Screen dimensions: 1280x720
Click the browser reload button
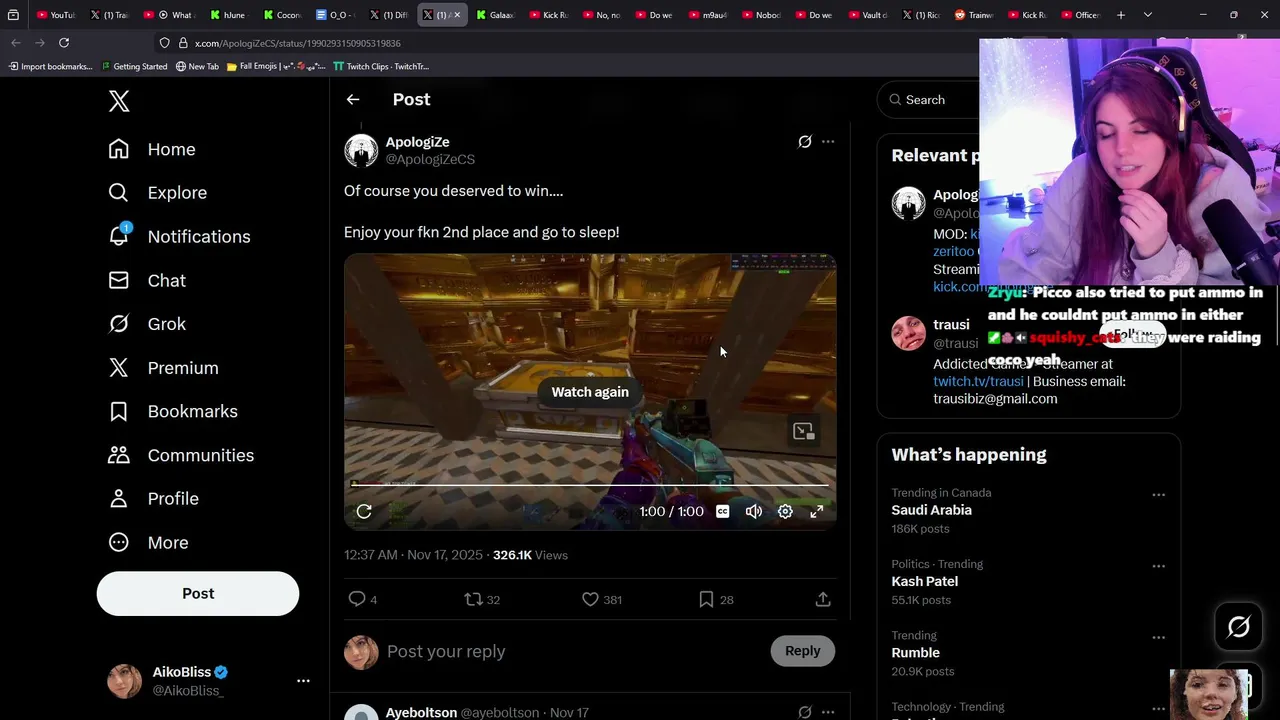[x=64, y=43]
